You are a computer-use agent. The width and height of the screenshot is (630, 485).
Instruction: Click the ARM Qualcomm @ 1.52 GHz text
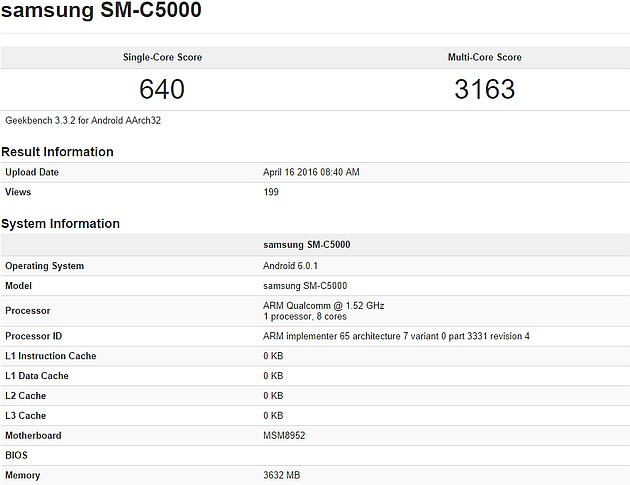tap(323, 305)
